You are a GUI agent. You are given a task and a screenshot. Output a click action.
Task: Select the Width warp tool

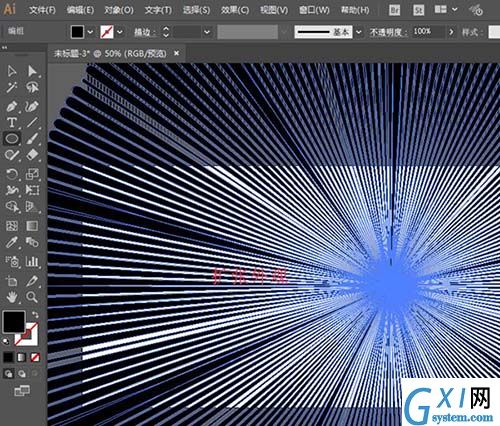12,190
